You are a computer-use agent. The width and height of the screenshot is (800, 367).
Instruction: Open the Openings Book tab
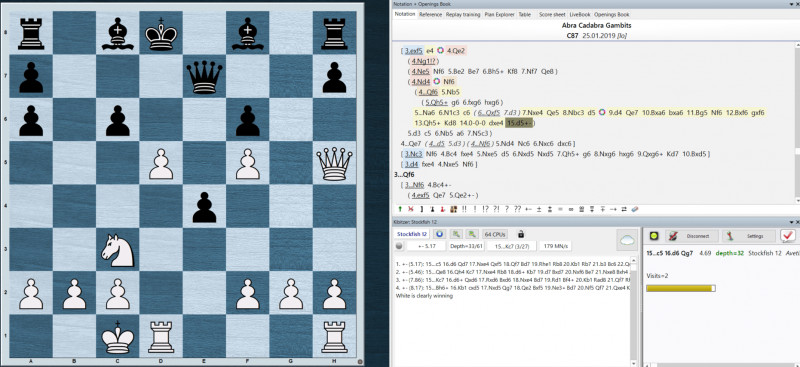click(x=611, y=14)
